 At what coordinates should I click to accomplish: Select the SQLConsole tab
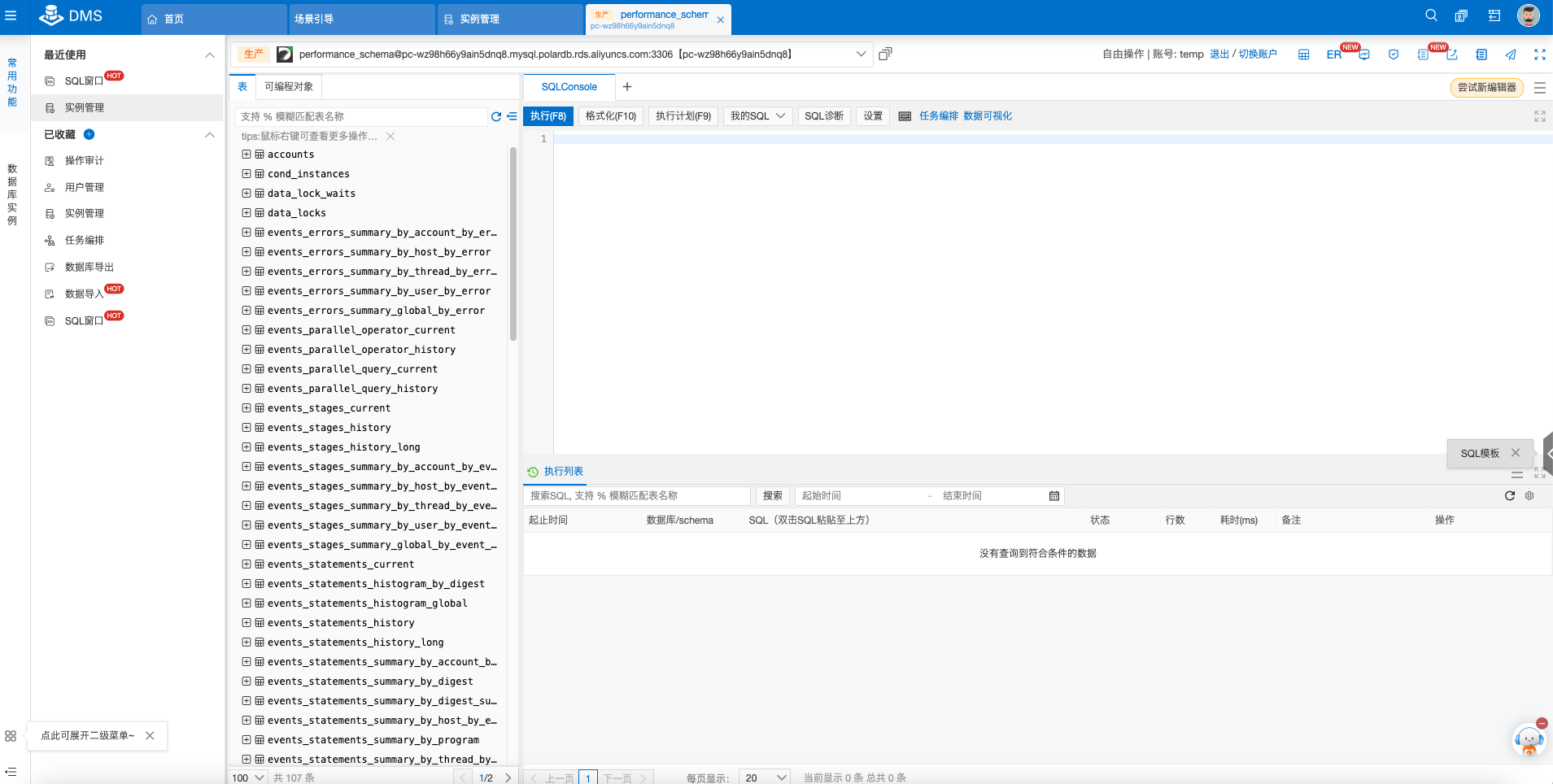tap(569, 87)
